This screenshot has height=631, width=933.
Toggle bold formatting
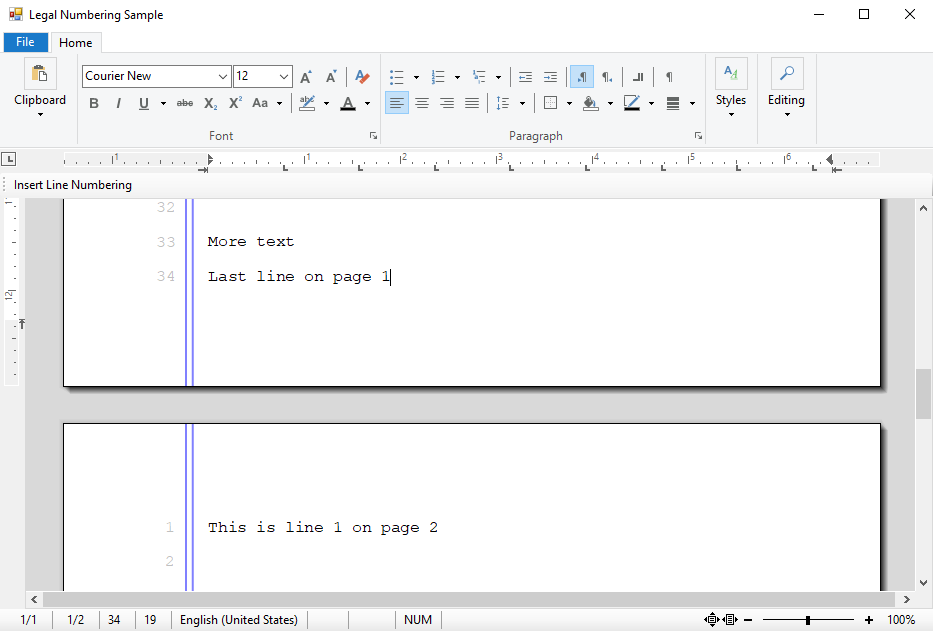coord(93,103)
